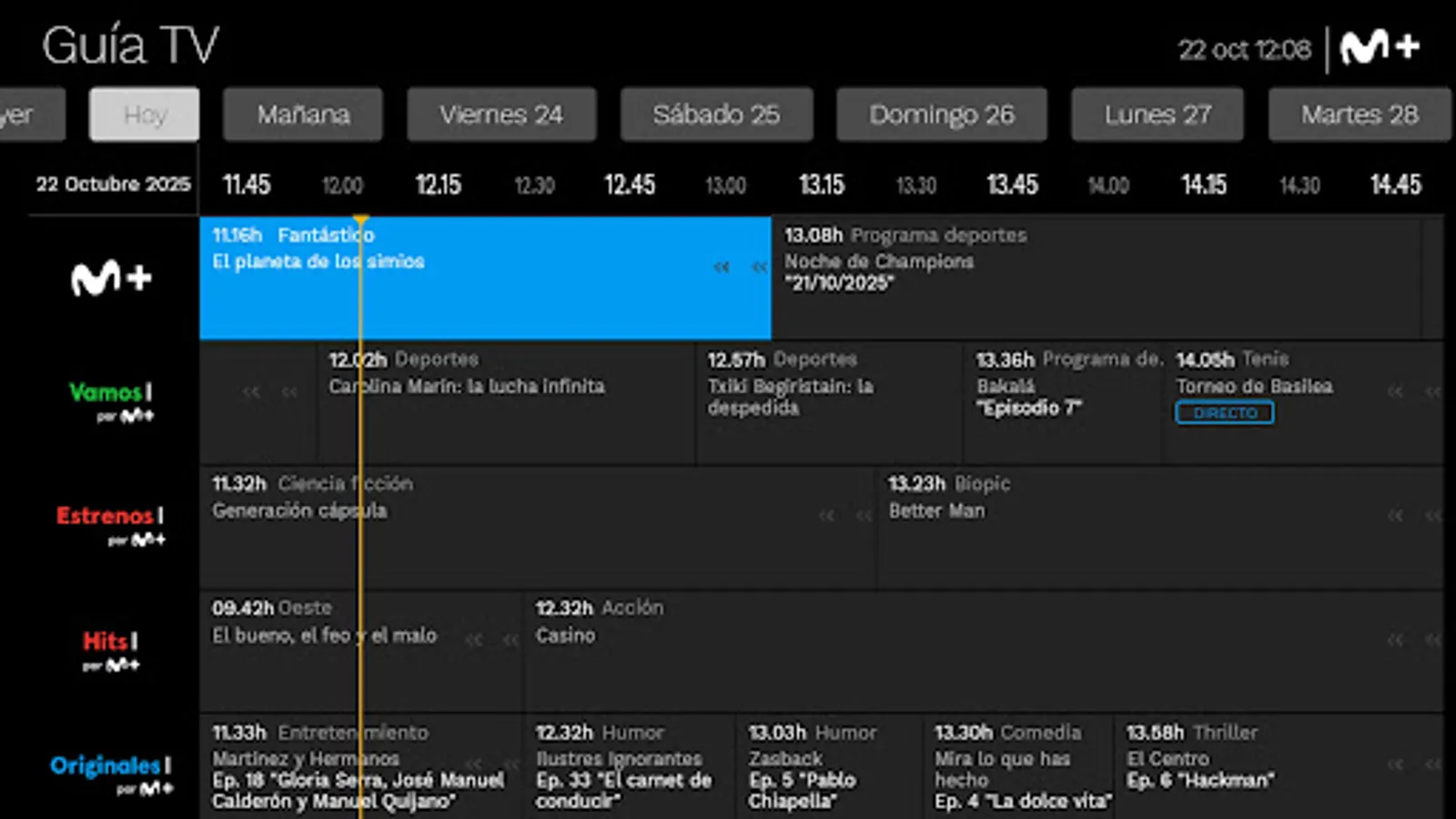Click rewind arrows on Casino

(1413, 641)
